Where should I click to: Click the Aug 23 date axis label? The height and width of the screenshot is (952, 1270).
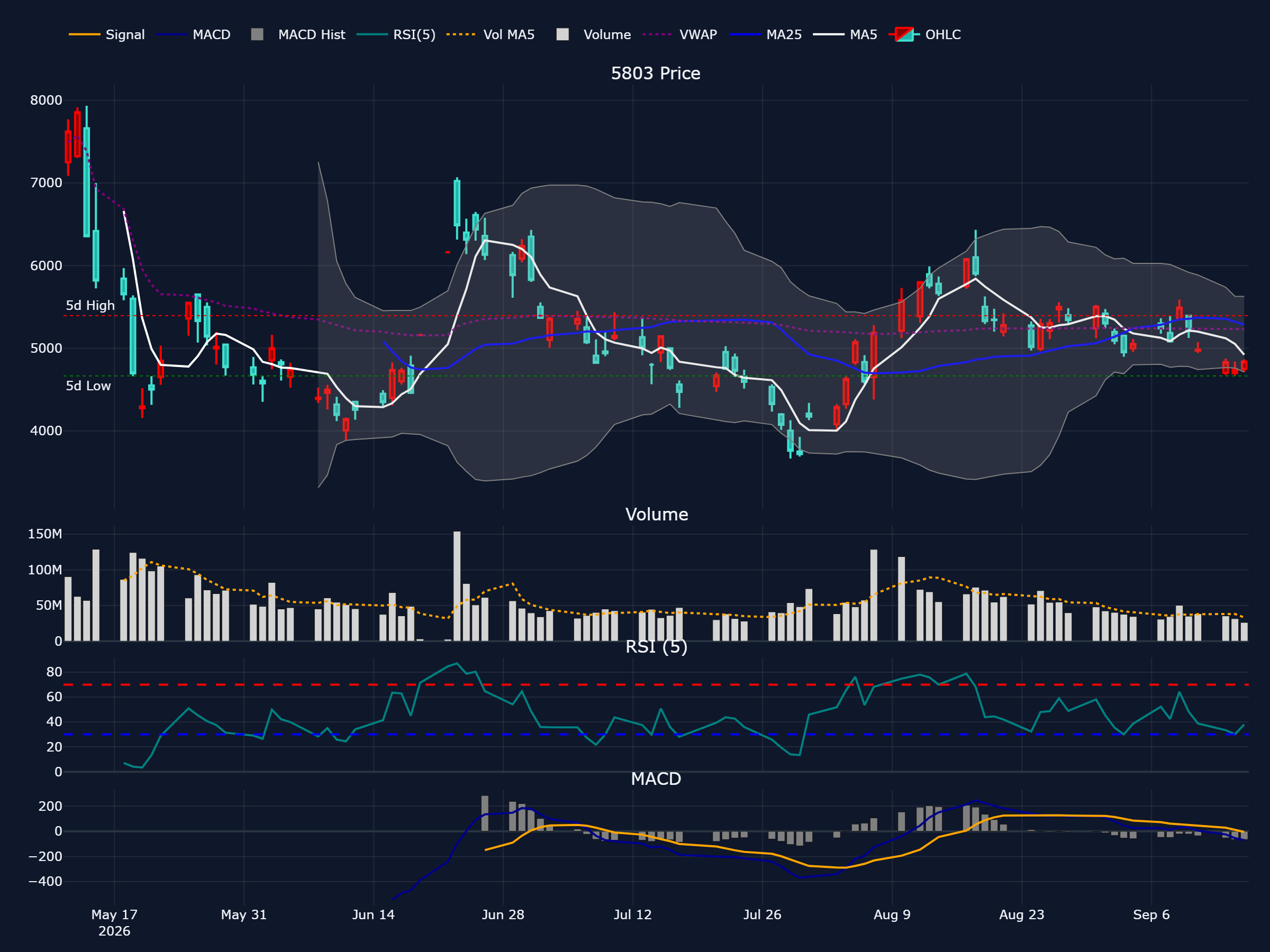[1021, 914]
